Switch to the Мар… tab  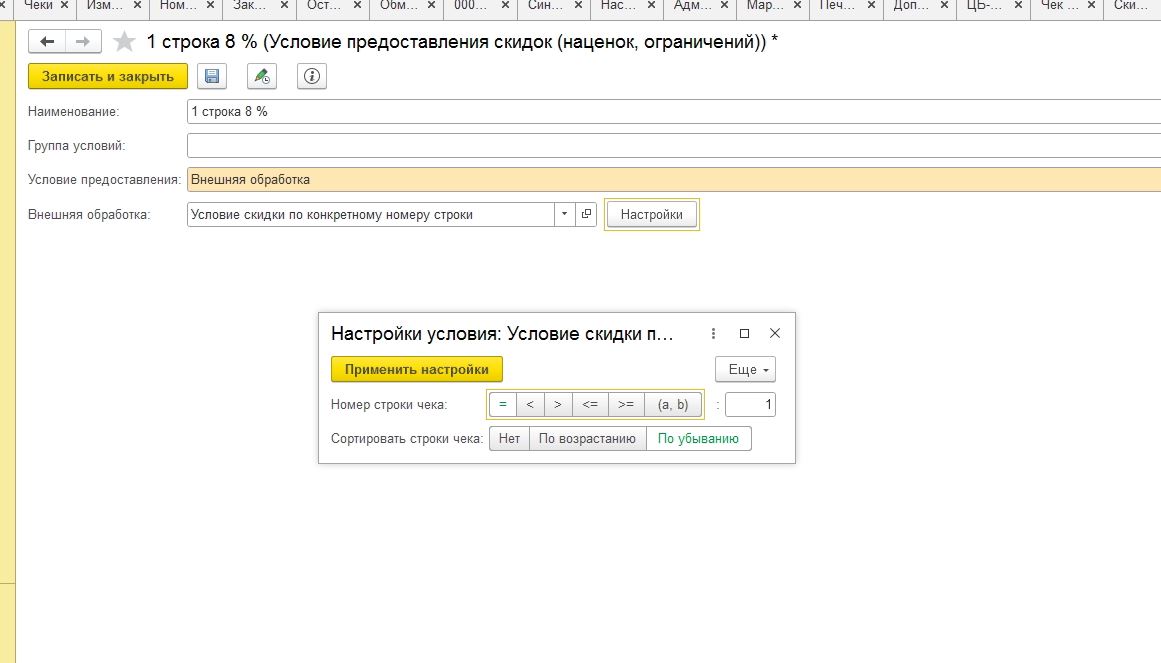pos(764,5)
